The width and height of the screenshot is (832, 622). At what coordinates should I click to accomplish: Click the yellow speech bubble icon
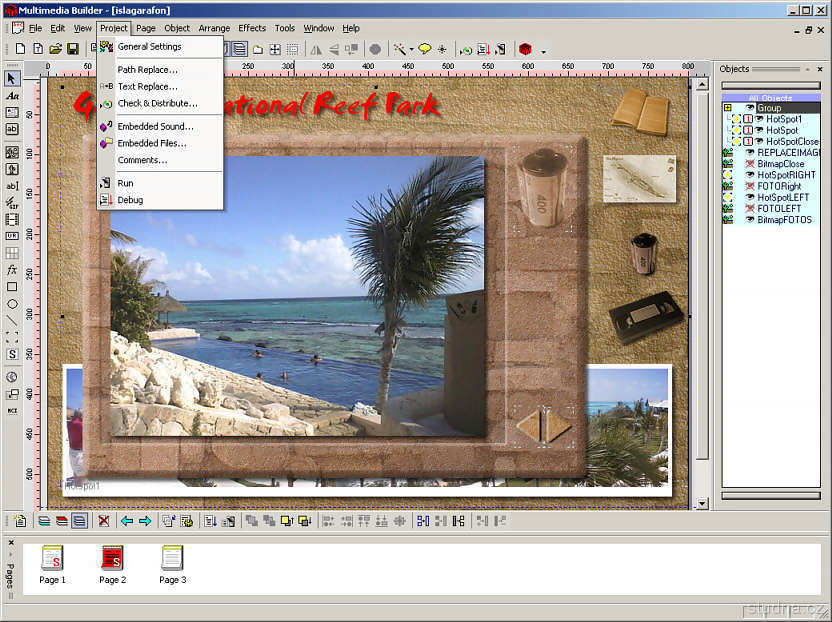point(424,49)
